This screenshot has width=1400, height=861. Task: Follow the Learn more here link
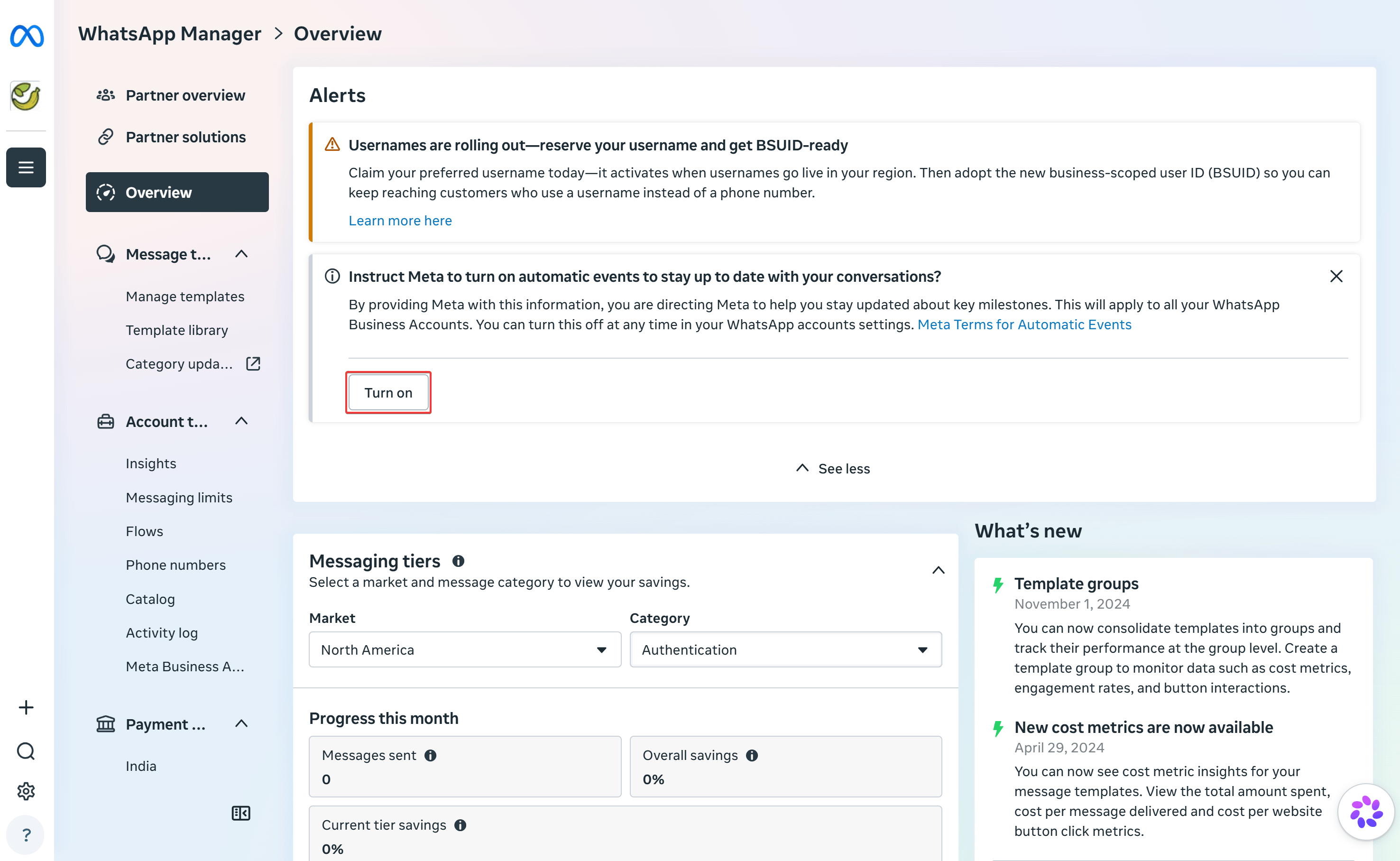[400, 221]
